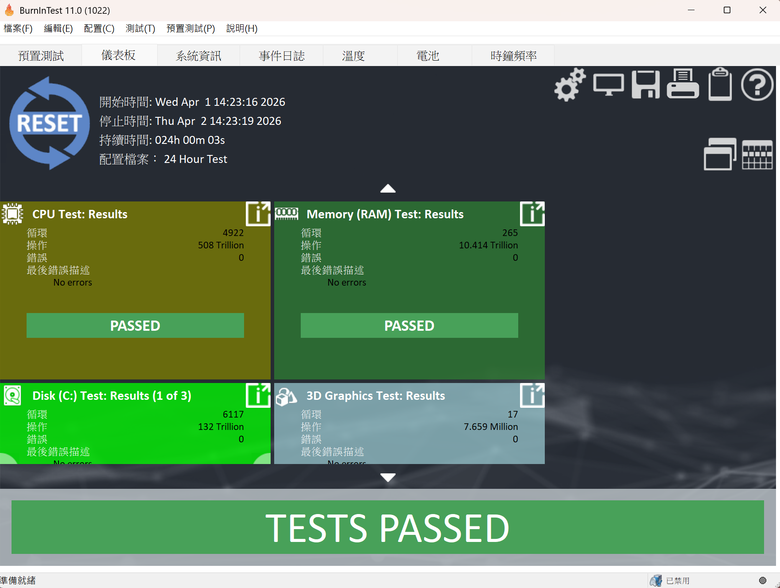Click the 3D shapes graphics icon
Screen dimensions: 780x588
point(287,396)
